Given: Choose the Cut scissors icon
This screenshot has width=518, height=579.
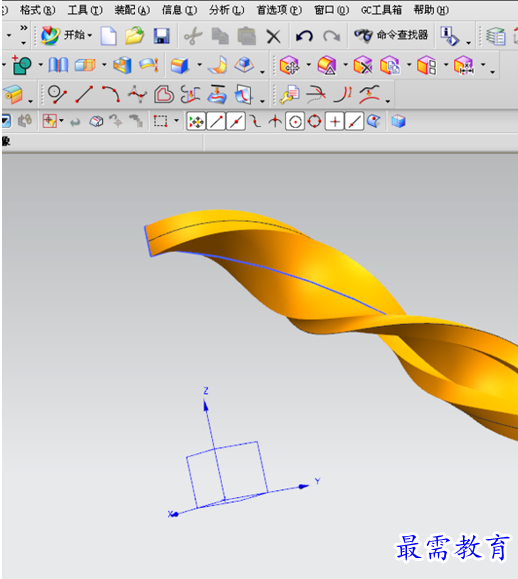Looking at the screenshot, I should pos(193,36).
